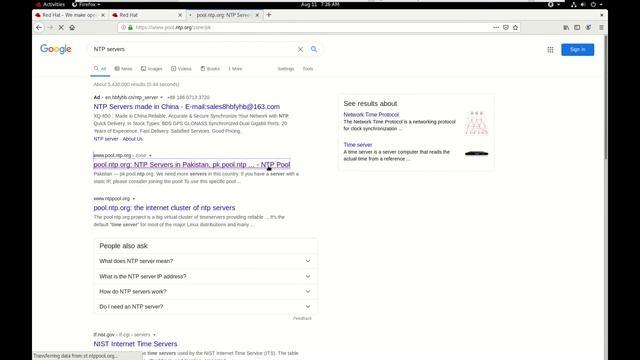This screenshot has width=640, height=360.
Task: Open the Firefox library icon
Action: 566,27
